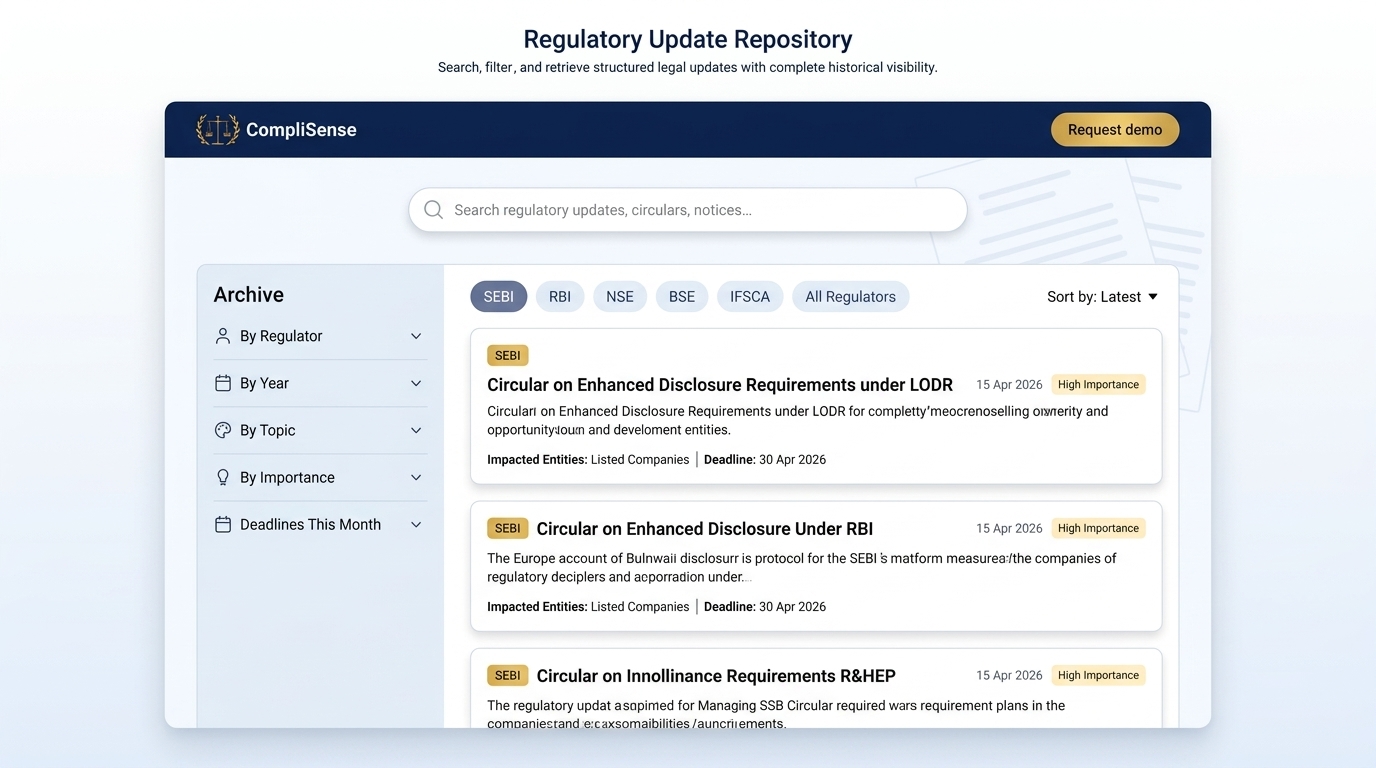Image resolution: width=1376 pixels, height=768 pixels.
Task: Click 15 Apr 2026 date on LODR circular
Action: (1009, 384)
